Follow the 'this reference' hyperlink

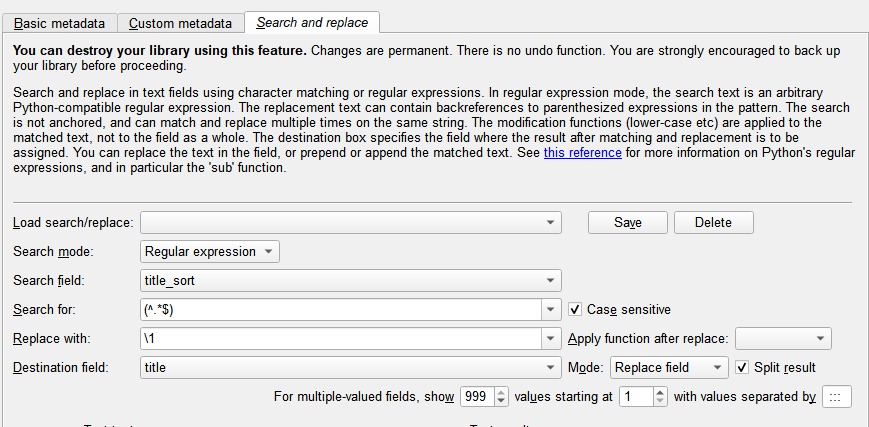point(582,153)
